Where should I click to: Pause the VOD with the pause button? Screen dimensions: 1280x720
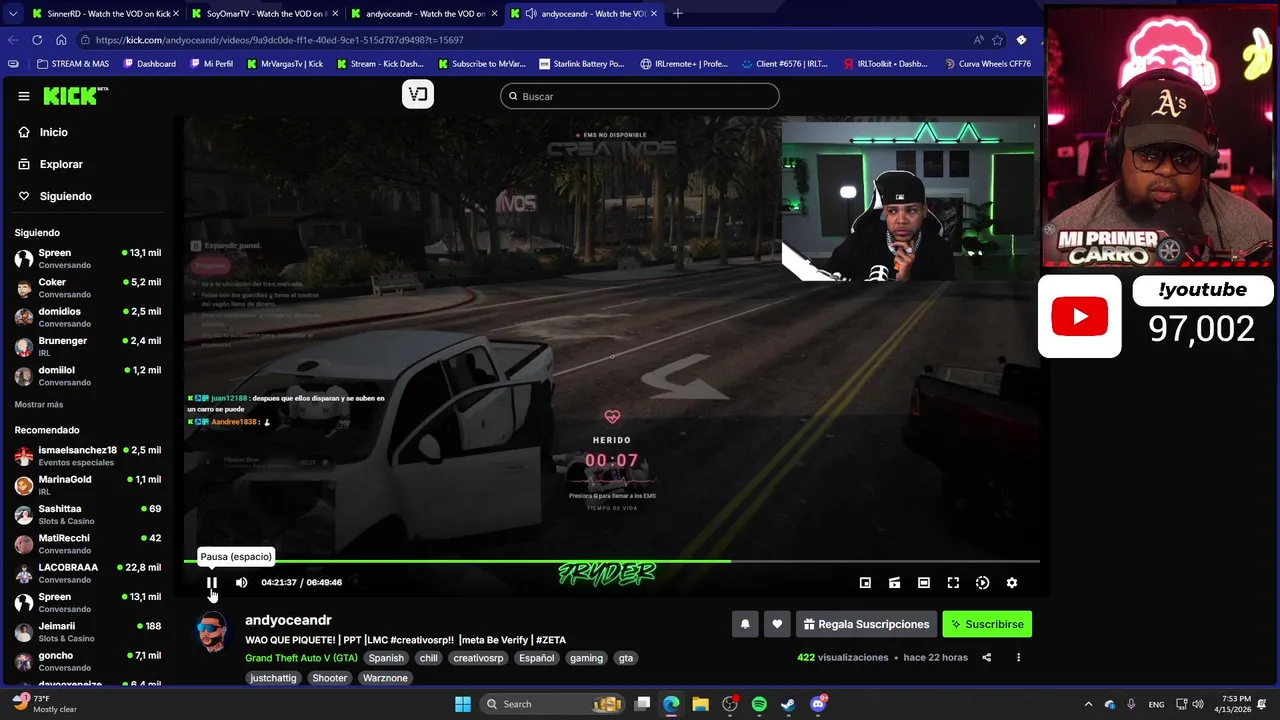212,583
